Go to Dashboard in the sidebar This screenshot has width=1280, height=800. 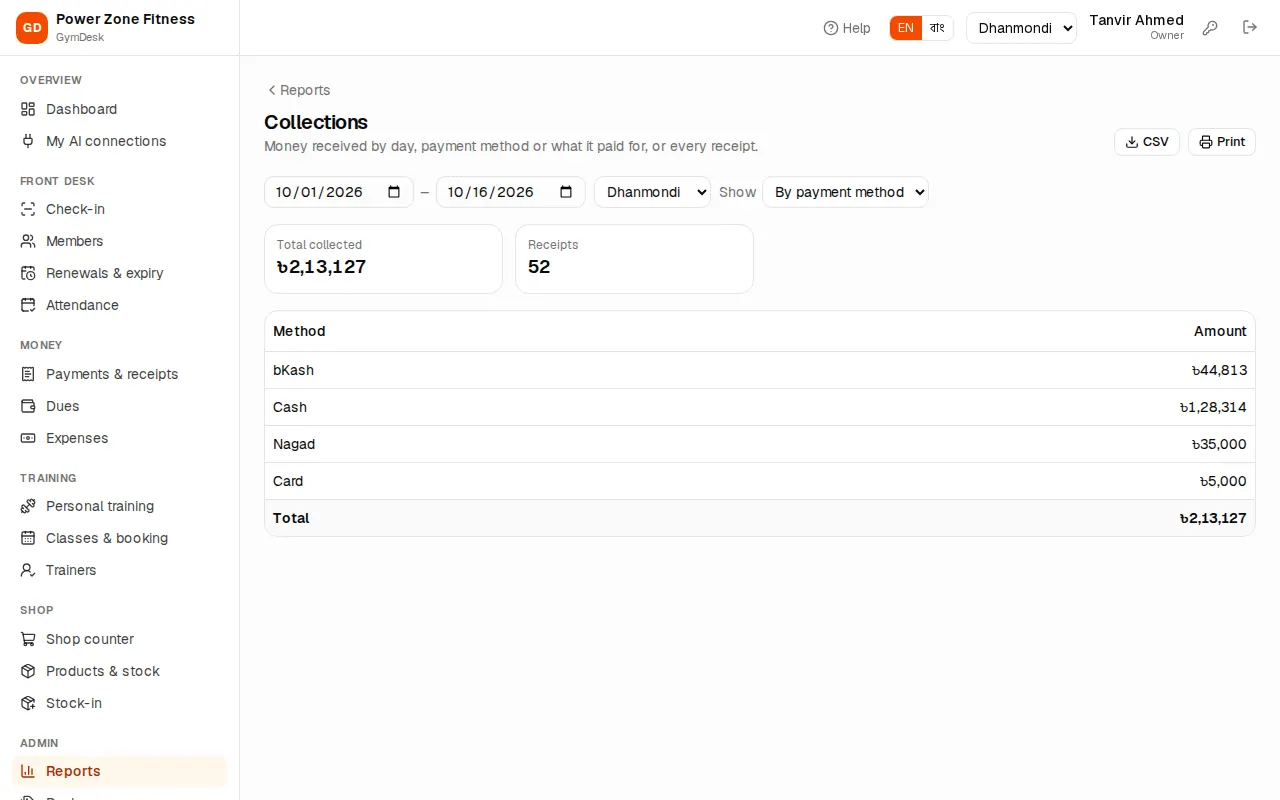[x=119, y=109]
